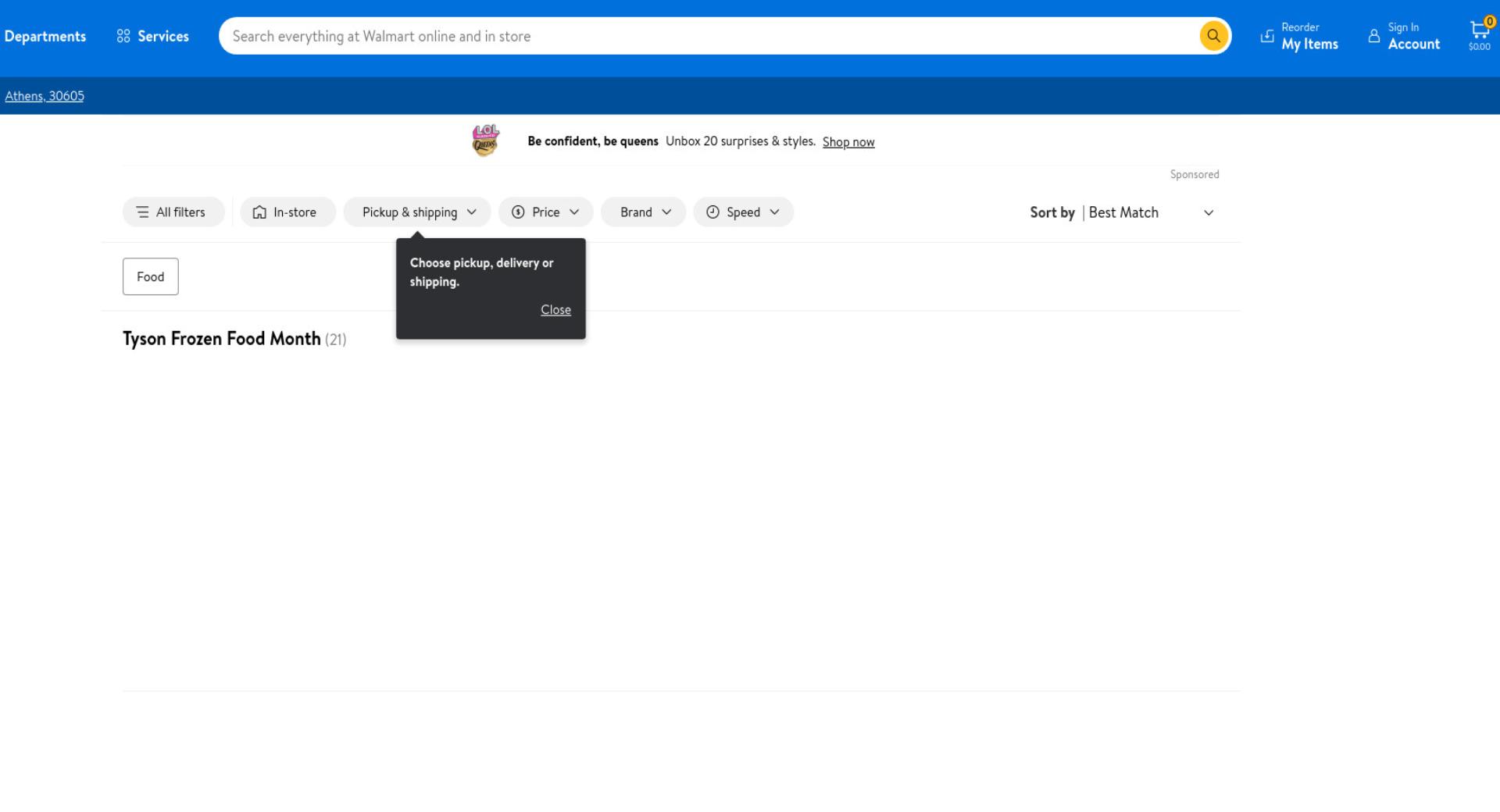Toggle the In-store filter
Screen dimensions: 1500x812
coord(287,212)
